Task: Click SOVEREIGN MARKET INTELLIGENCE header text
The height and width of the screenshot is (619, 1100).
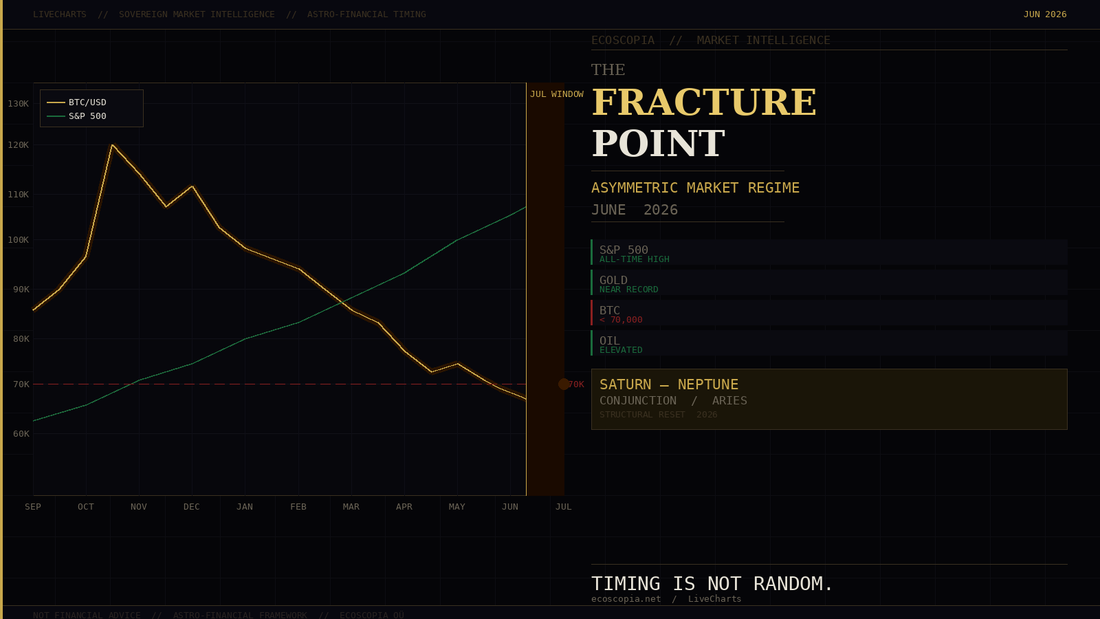Action: (x=196, y=14)
